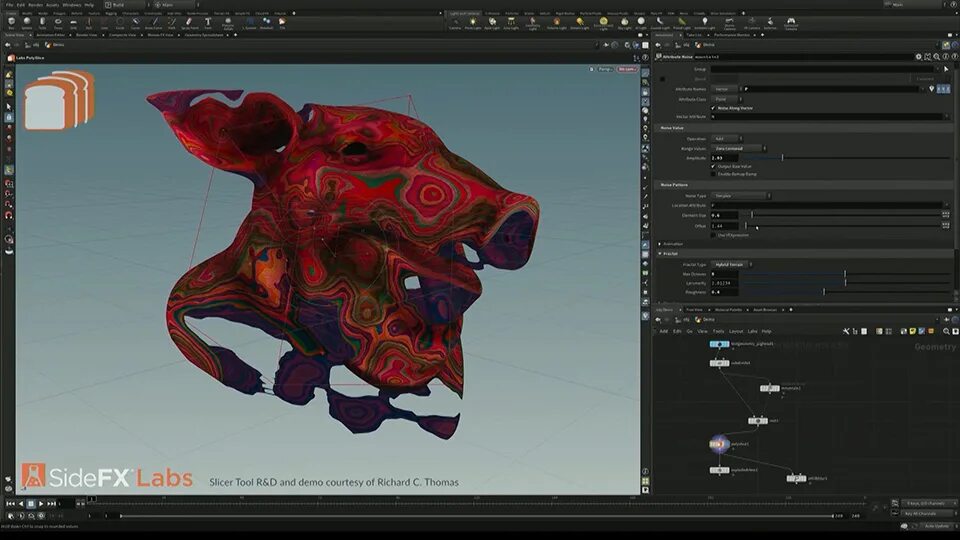Open the Windows menu

click(x=72, y=5)
